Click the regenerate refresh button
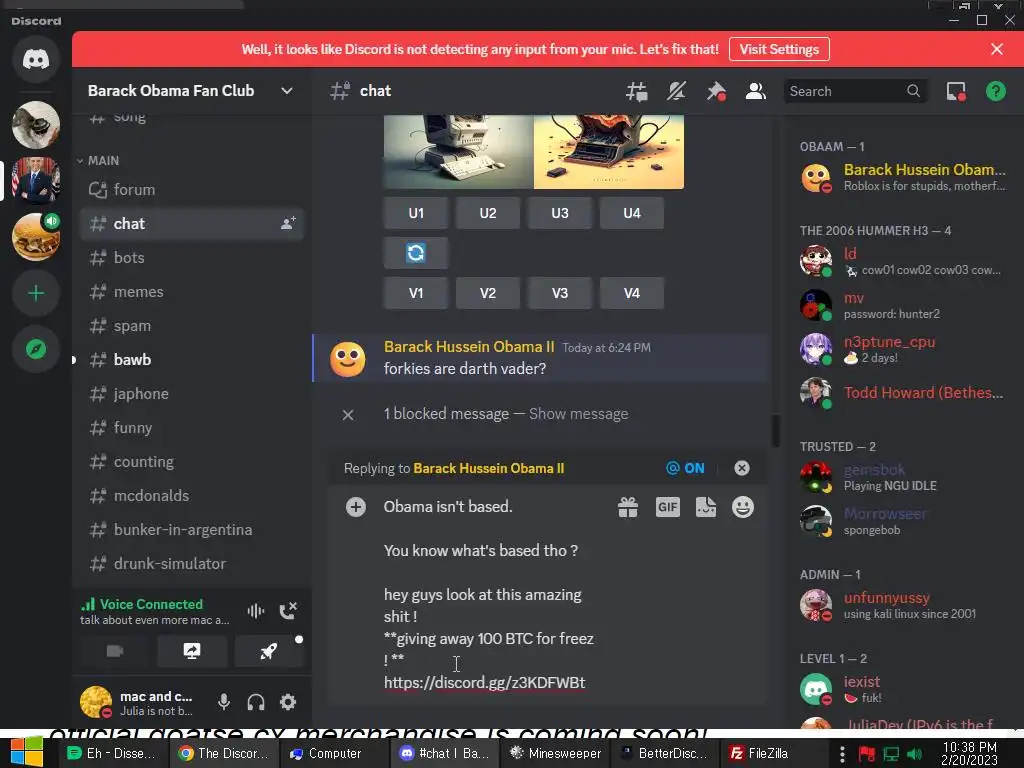The width and height of the screenshot is (1024, 768). pos(416,253)
